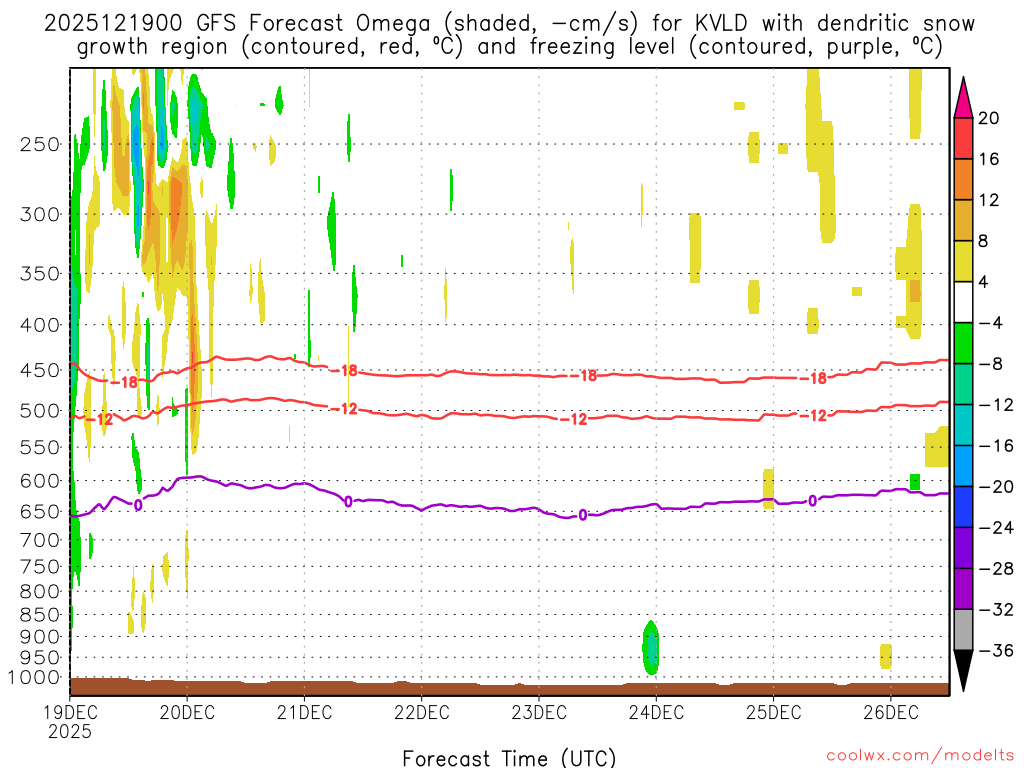Click the 850 pressure level label
Image resolution: width=1024 pixels, height=768 pixels.
40,615
